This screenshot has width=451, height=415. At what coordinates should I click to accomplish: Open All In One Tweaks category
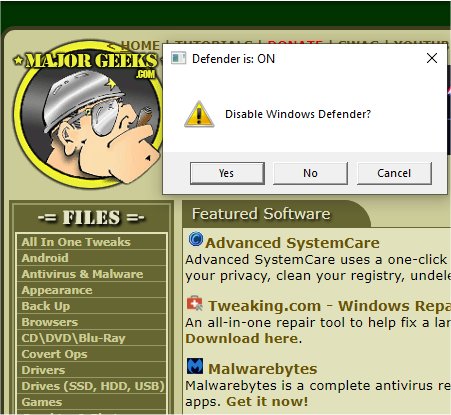tap(91, 242)
